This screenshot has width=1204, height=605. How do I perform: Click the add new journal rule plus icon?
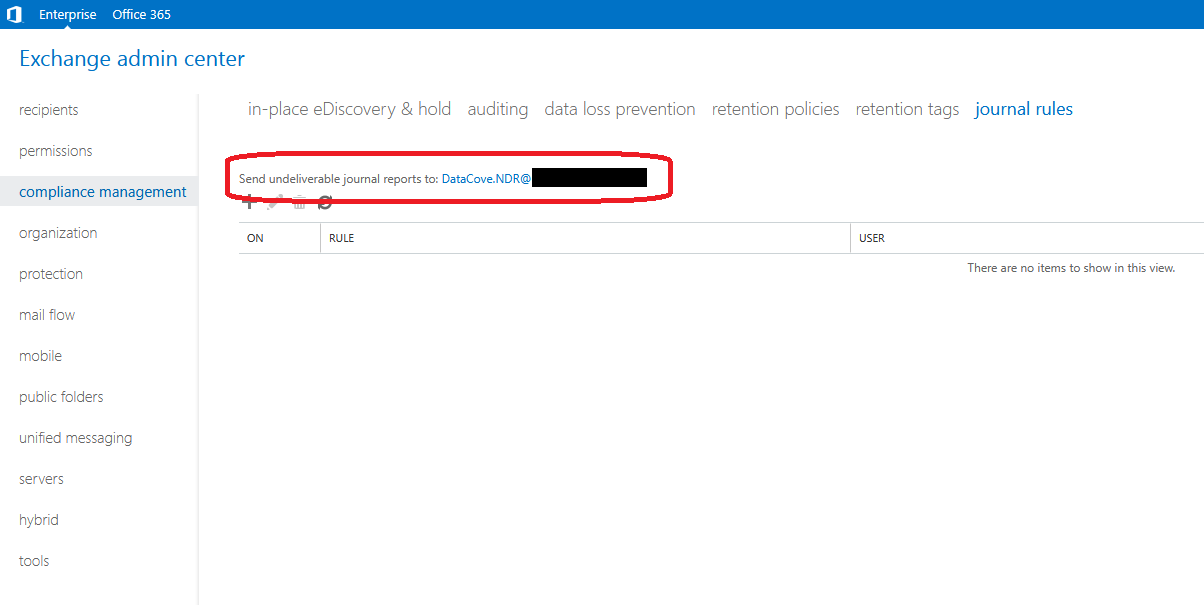point(248,203)
